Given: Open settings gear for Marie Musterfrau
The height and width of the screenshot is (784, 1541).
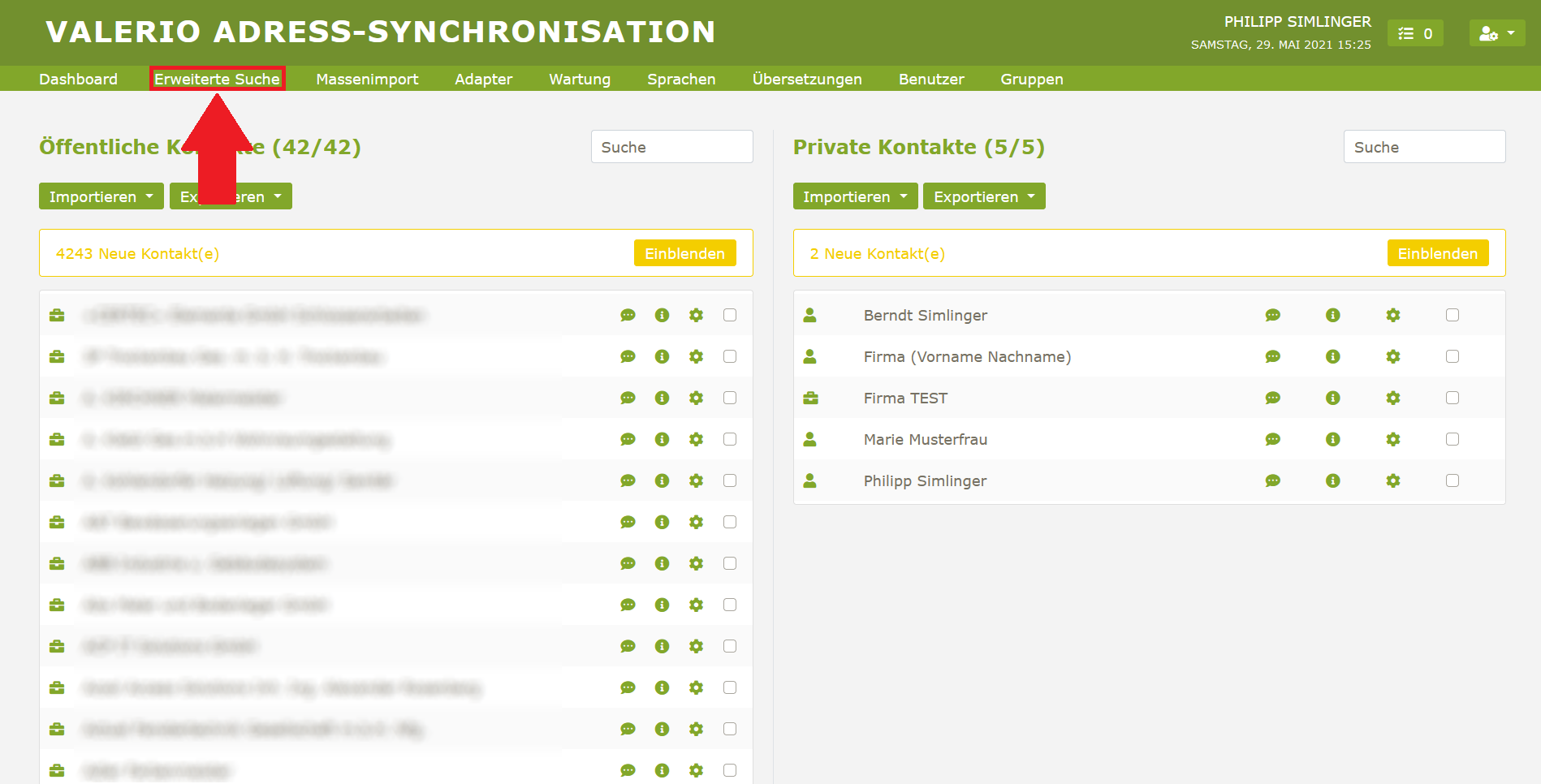Looking at the screenshot, I should [1392, 439].
